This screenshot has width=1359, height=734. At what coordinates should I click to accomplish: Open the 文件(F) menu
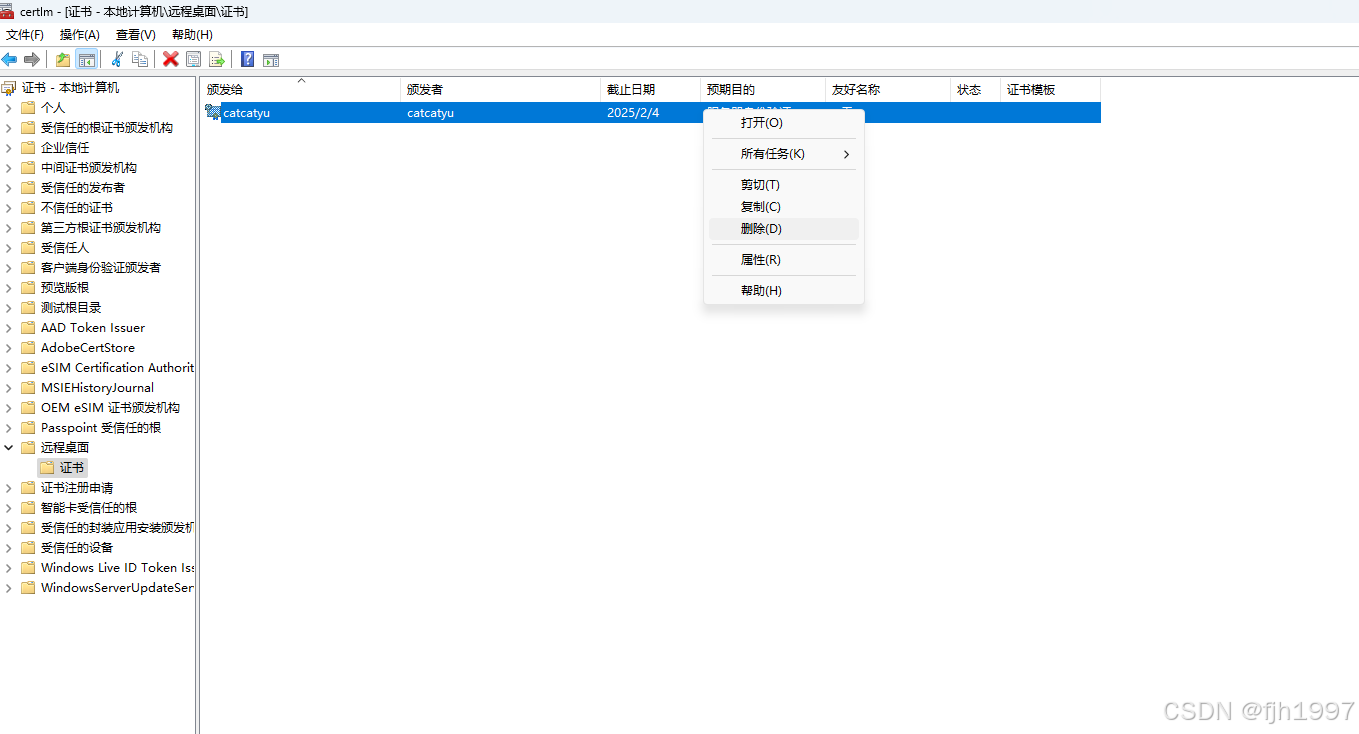click(25, 35)
